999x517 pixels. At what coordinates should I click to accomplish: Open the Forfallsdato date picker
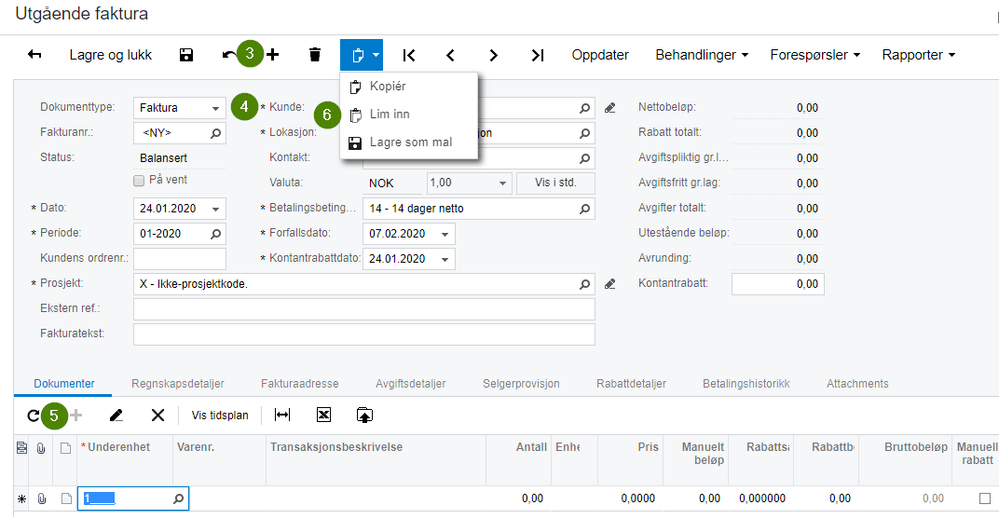(x=445, y=234)
